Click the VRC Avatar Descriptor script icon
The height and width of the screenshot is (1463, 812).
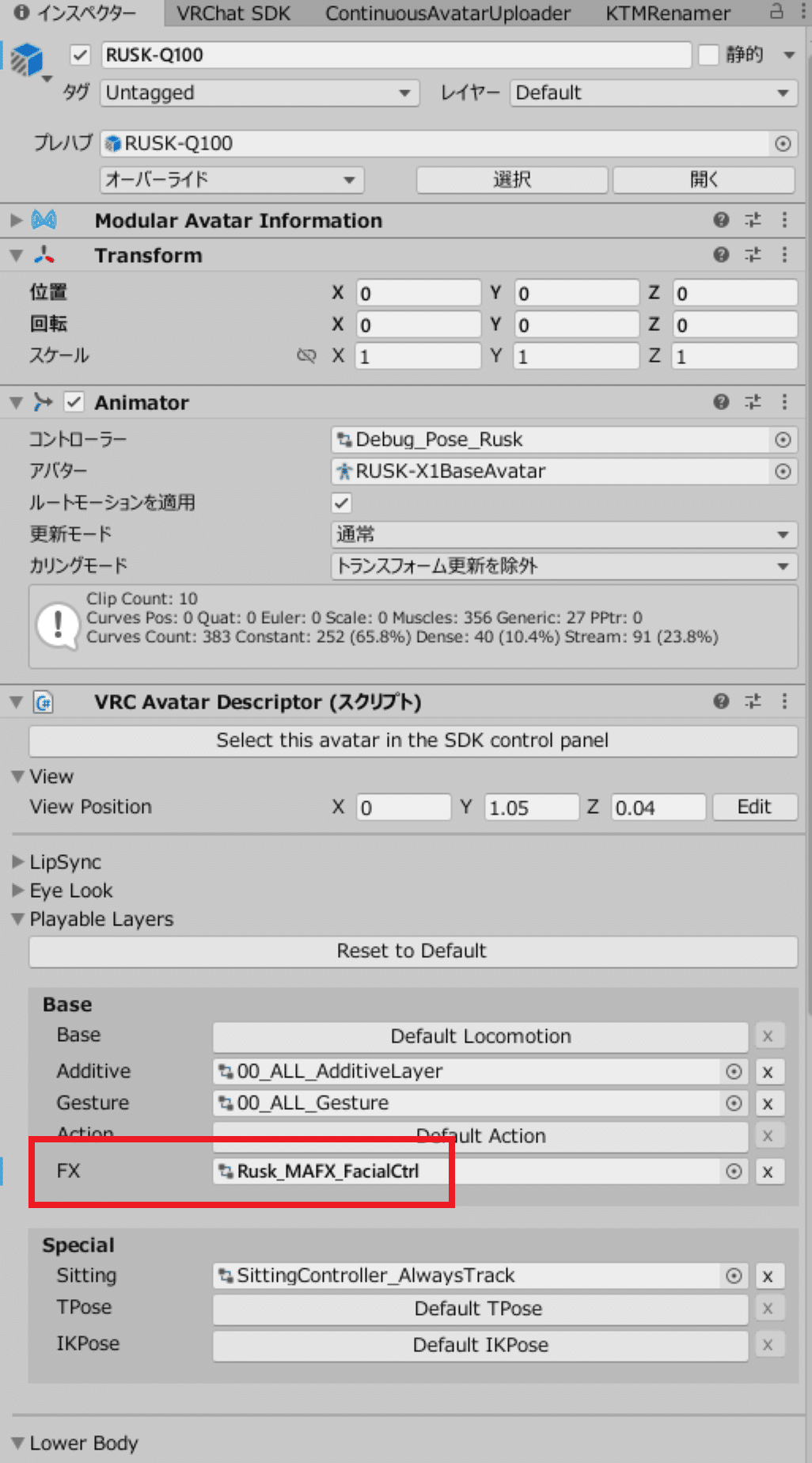tap(44, 702)
